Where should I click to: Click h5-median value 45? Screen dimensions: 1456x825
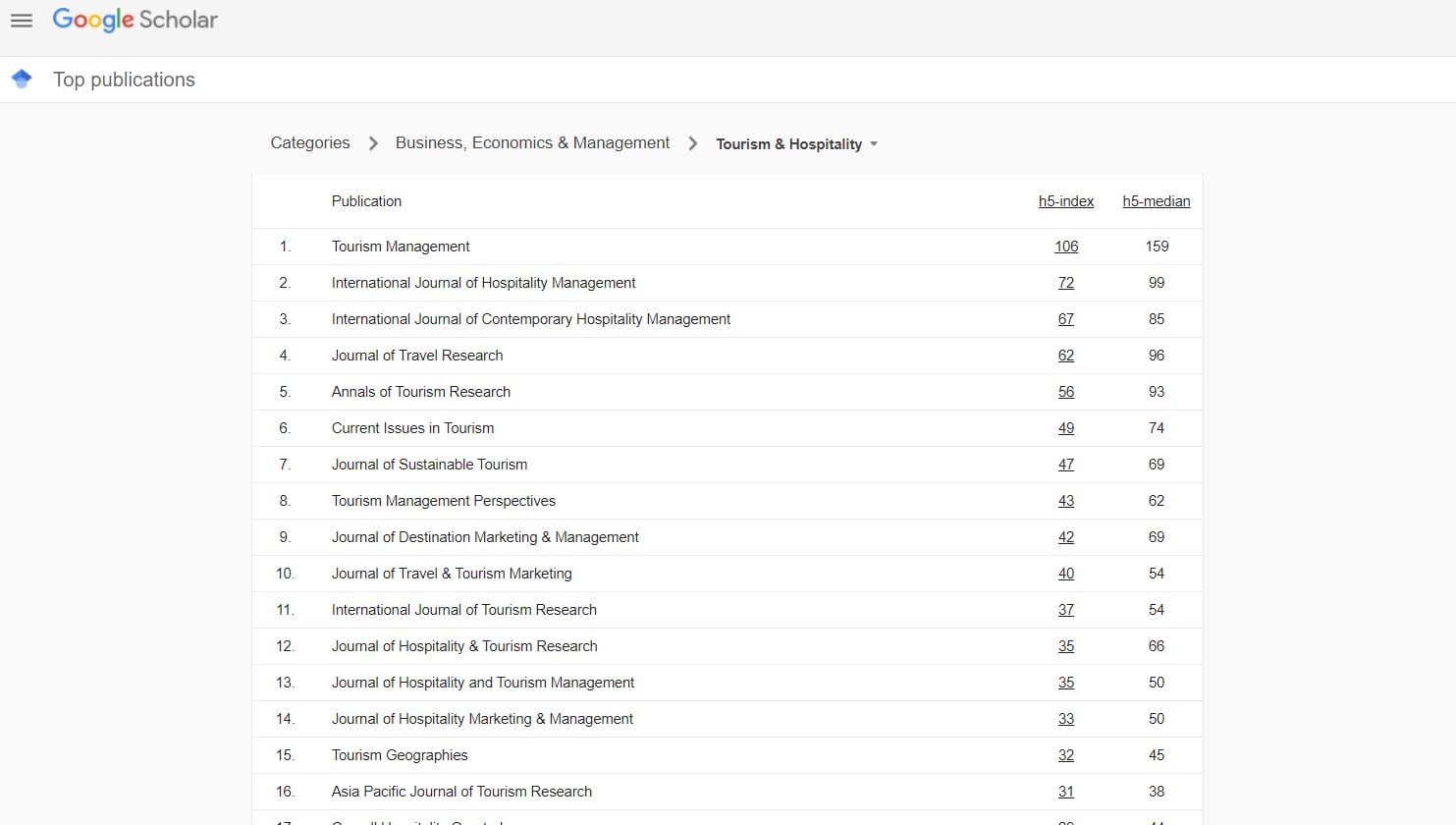[1157, 755]
